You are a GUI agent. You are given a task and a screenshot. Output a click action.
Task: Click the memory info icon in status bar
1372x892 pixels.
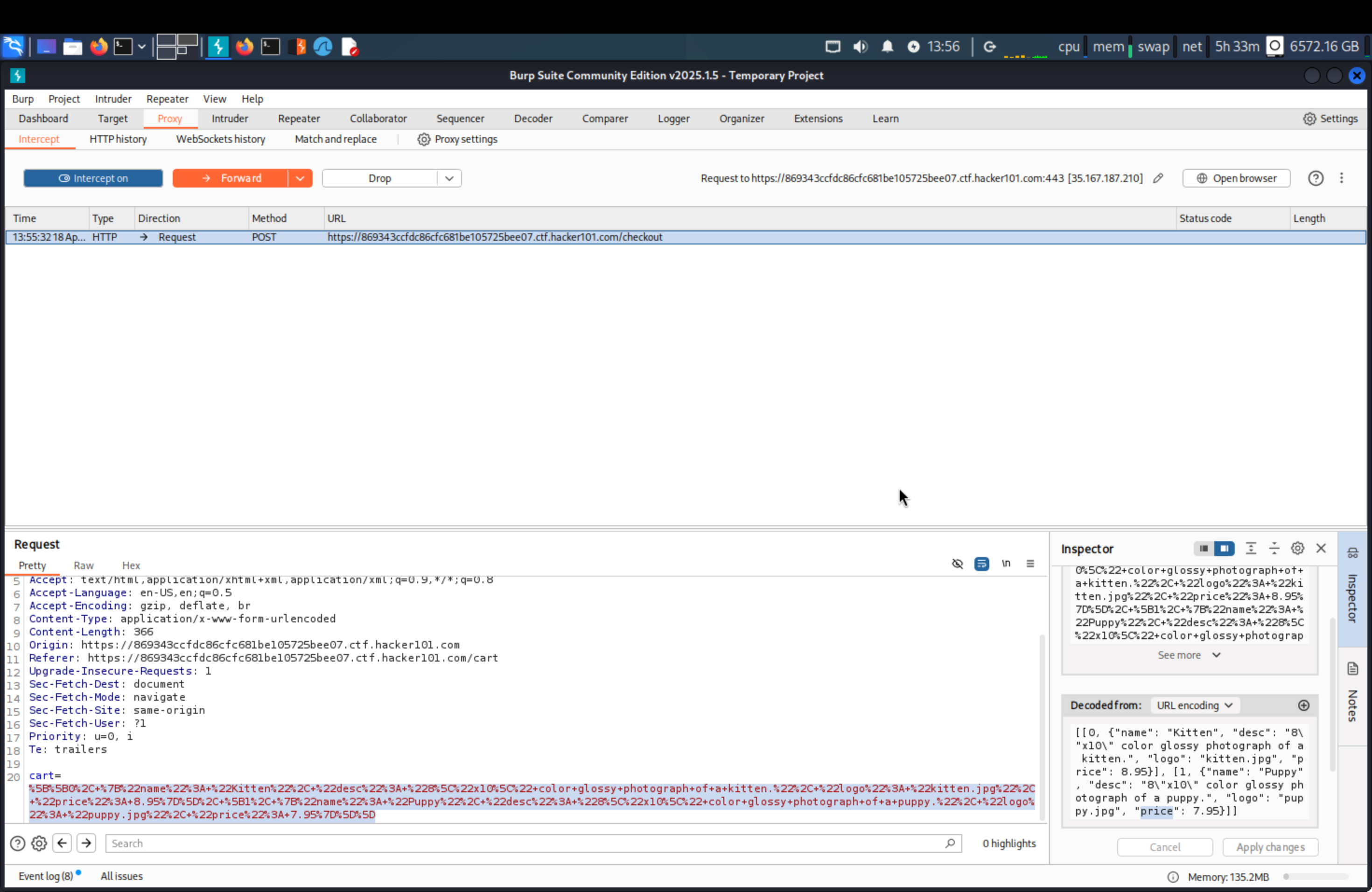point(1173,877)
